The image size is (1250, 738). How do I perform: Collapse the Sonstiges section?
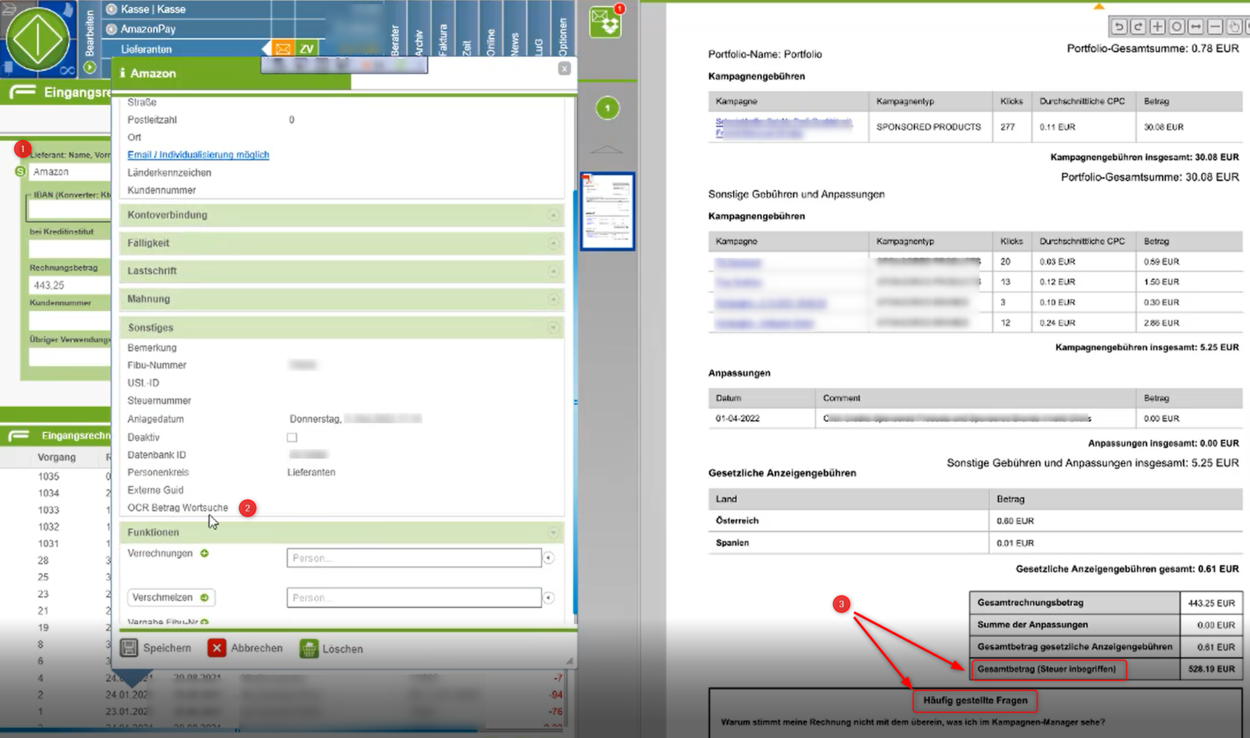341,327
